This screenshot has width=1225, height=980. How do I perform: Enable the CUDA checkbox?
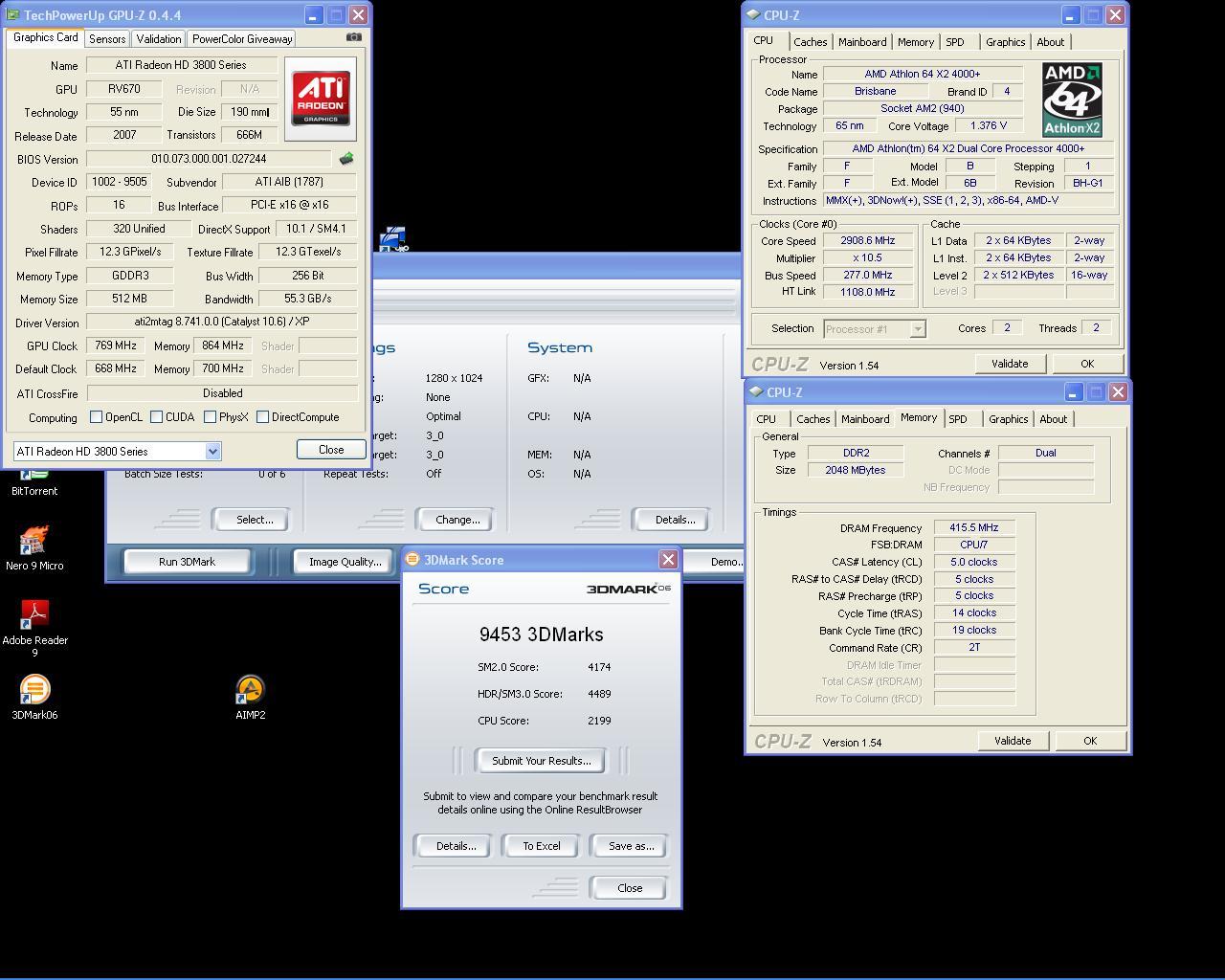tap(156, 416)
